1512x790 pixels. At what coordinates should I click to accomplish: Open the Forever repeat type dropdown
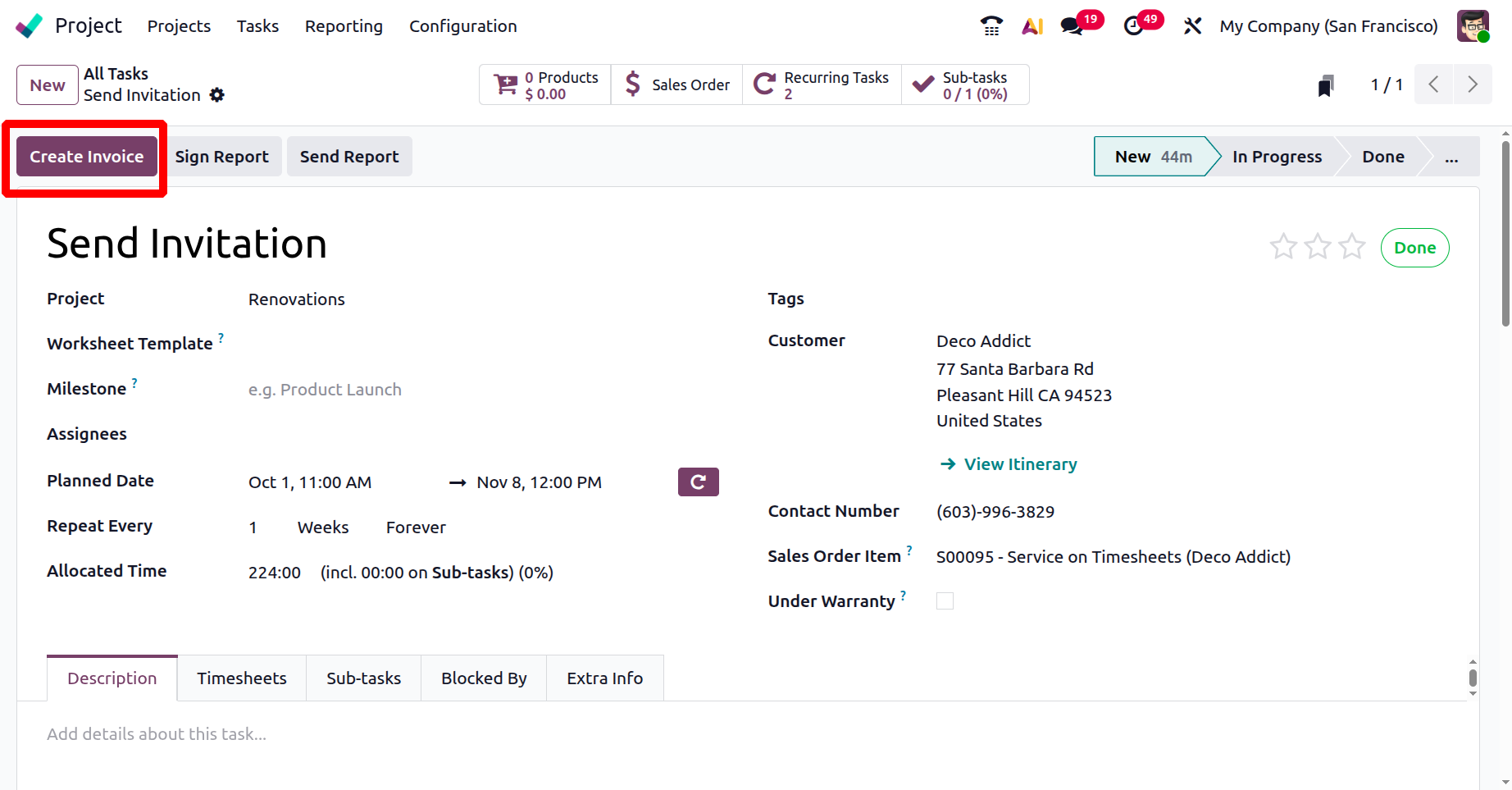click(x=416, y=527)
